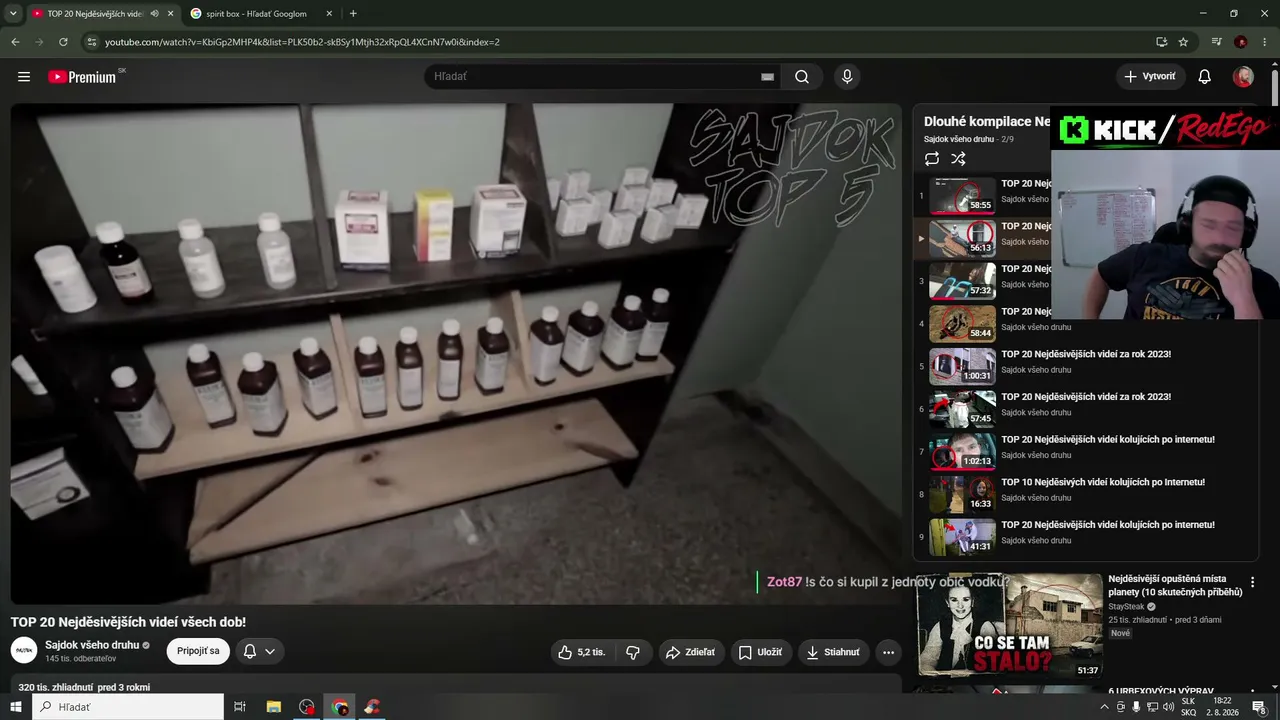The image size is (1280, 720).
Task: Toggle playlist loop
Action: click(x=932, y=159)
